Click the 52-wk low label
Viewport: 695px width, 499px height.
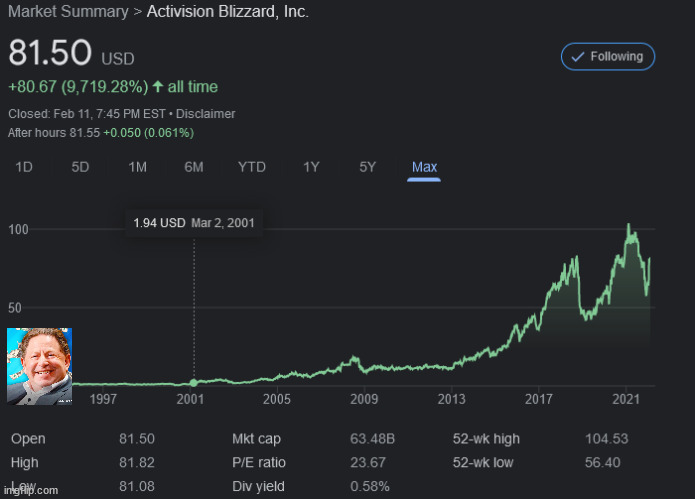(483, 463)
